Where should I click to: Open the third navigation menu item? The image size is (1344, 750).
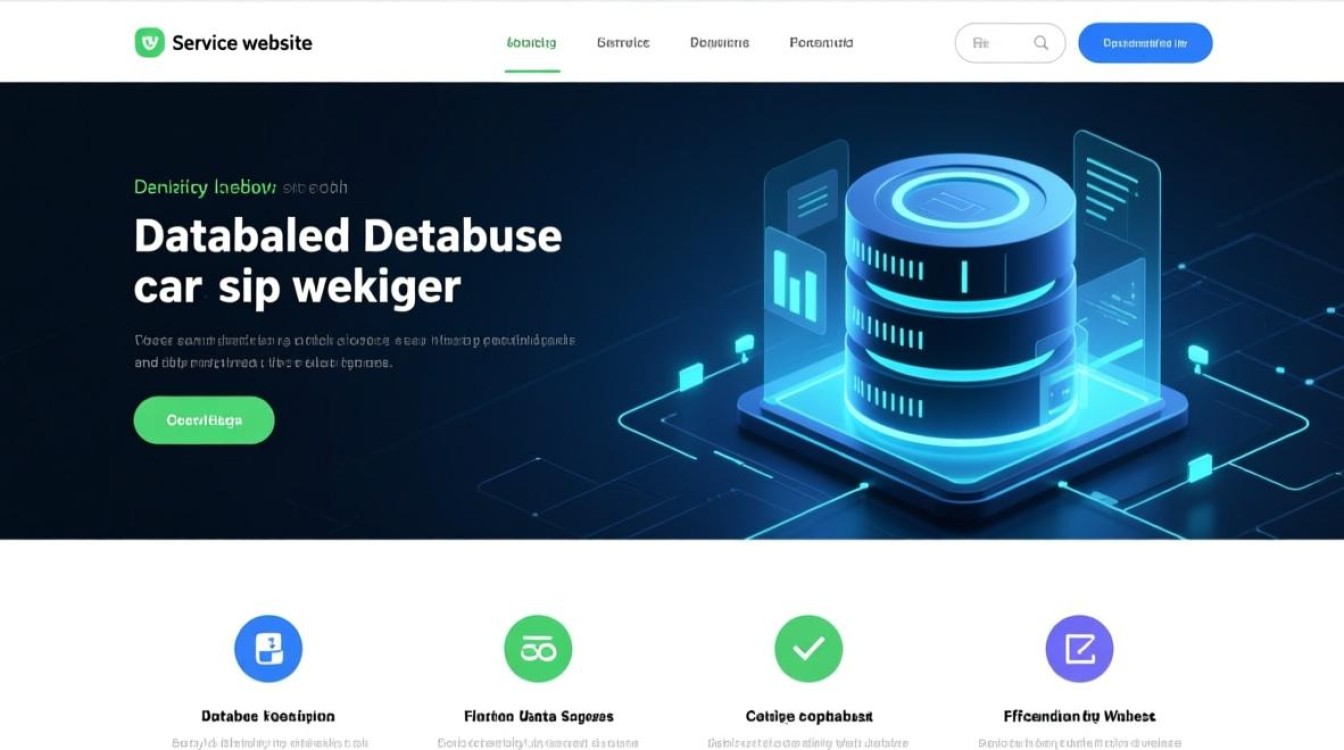tap(719, 43)
